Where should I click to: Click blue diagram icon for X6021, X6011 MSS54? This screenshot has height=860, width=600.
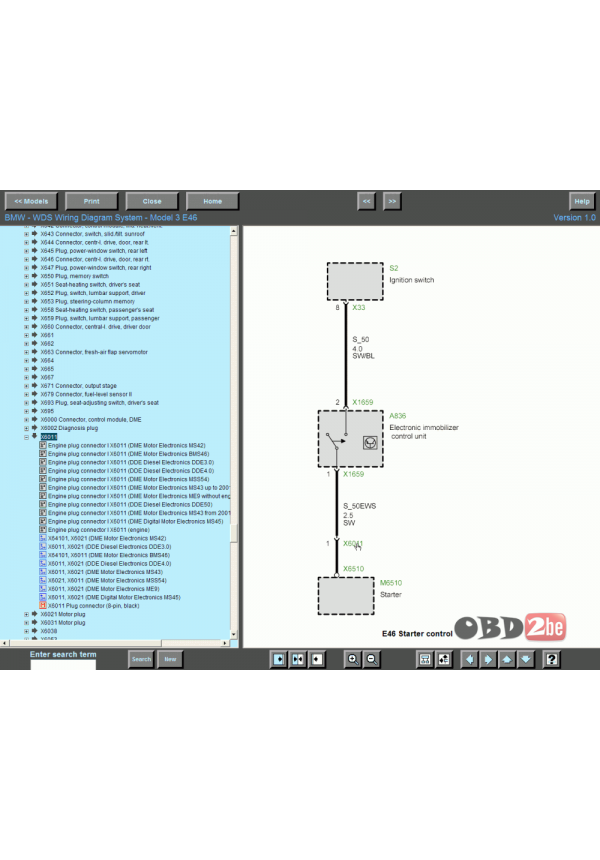pos(43,580)
